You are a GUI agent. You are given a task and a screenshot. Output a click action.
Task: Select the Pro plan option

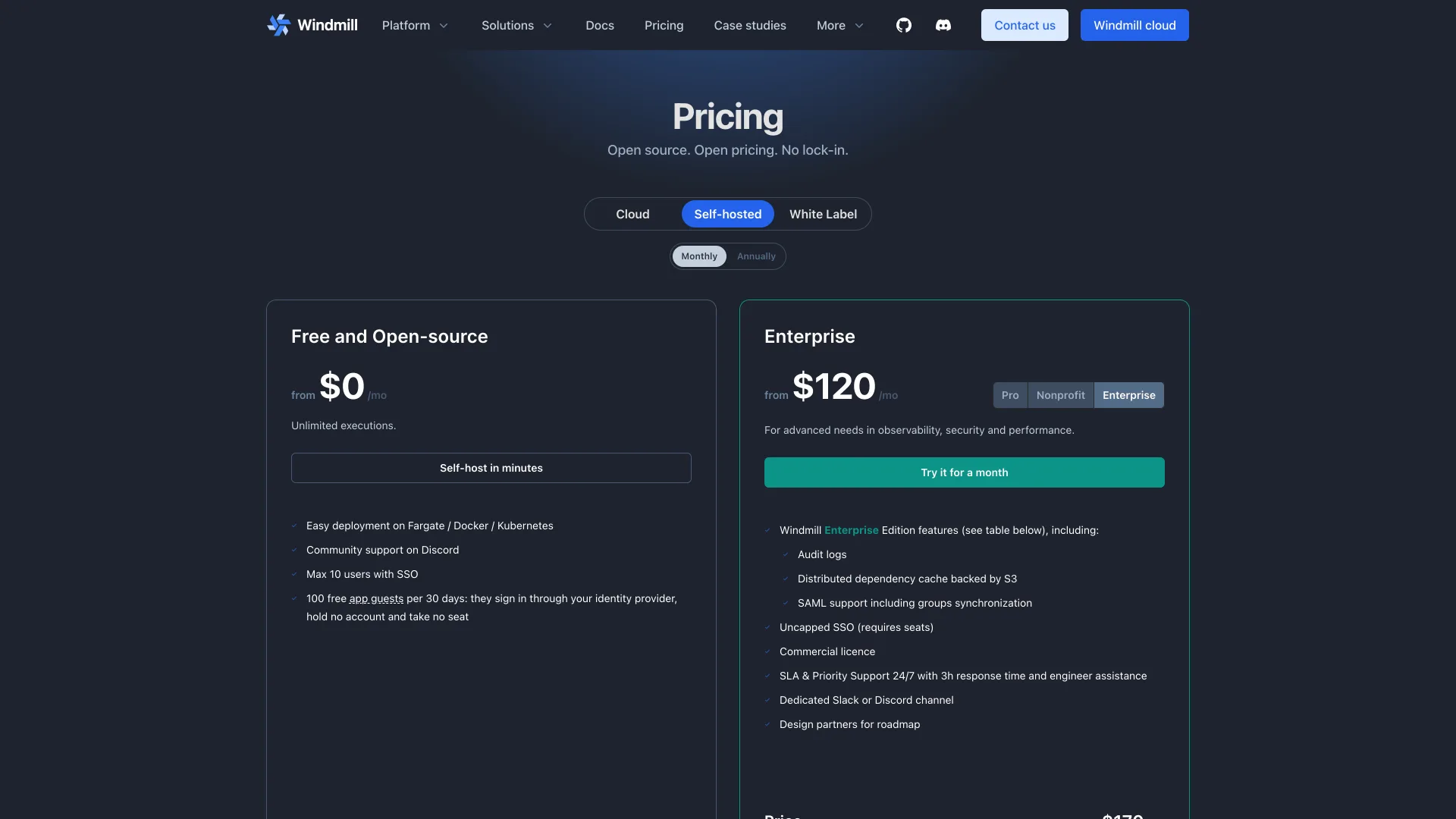point(1010,395)
